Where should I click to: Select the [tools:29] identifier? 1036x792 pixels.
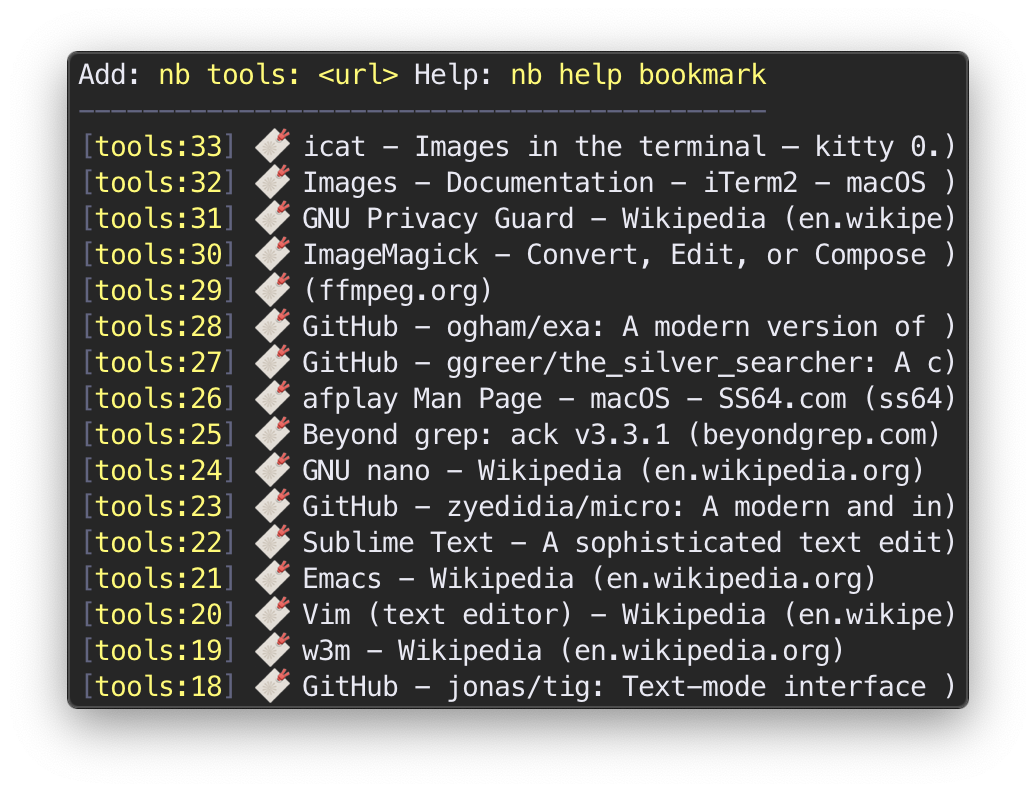pyautogui.click(x=159, y=291)
